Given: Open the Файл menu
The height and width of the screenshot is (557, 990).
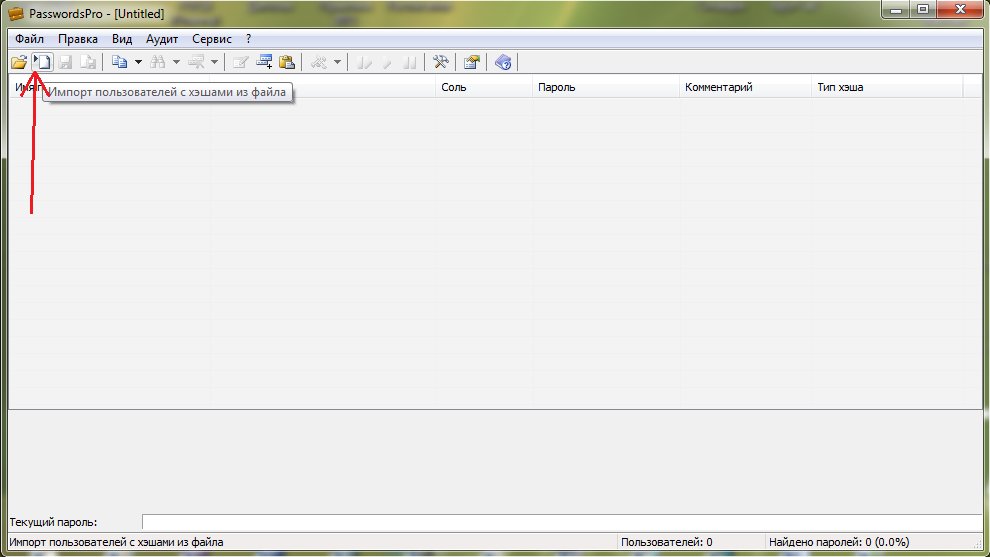Looking at the screenshot, I should [29, 39].
